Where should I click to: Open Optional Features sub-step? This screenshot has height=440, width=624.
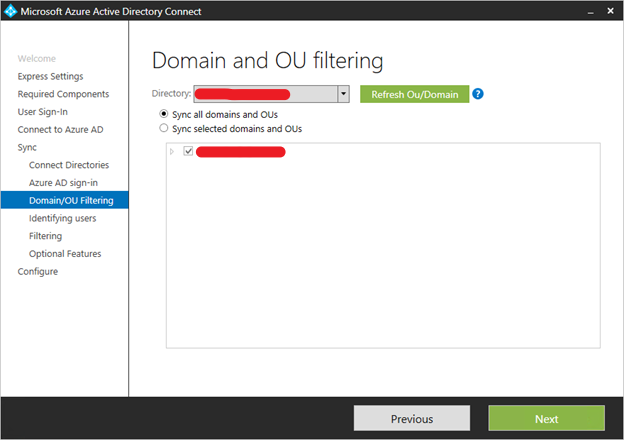click(65, 253)
